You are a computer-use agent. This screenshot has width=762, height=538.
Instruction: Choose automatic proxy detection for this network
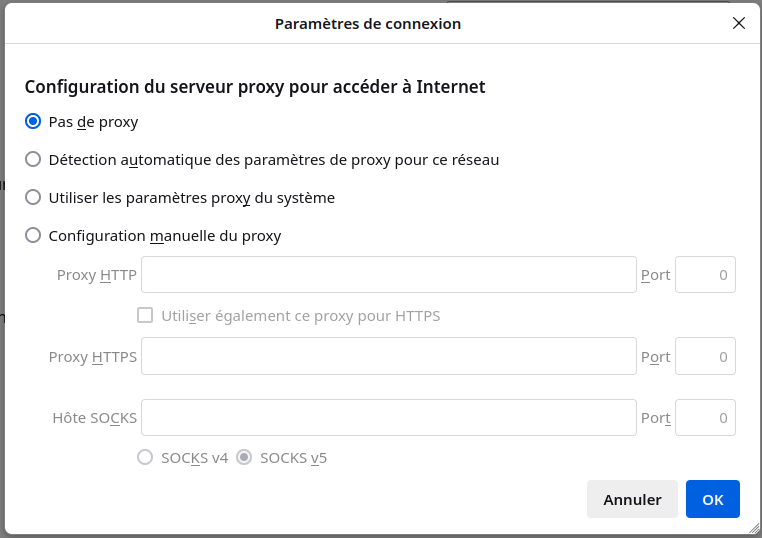coord(33,159)
